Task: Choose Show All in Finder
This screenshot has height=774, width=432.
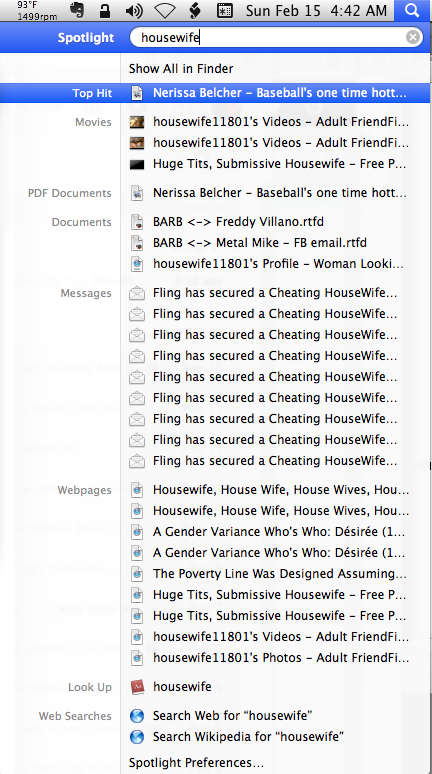Action: (x=181, y=69)
